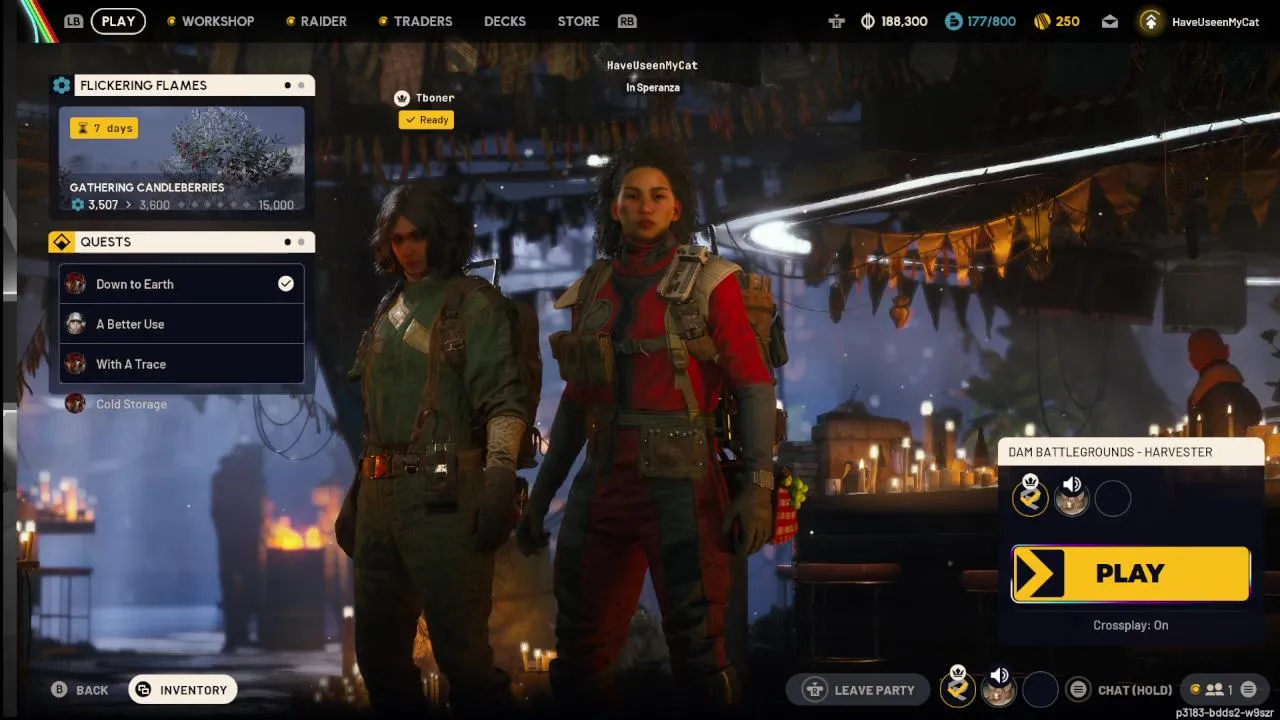This screenshot has height=720, width=1280.
Task: Click the With A Trace trader portrait
Action: pos(76,364)
